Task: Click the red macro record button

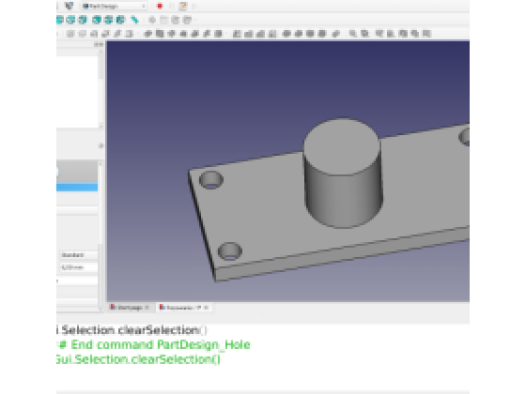Action: pyautogui.click(x=160, y=6)
